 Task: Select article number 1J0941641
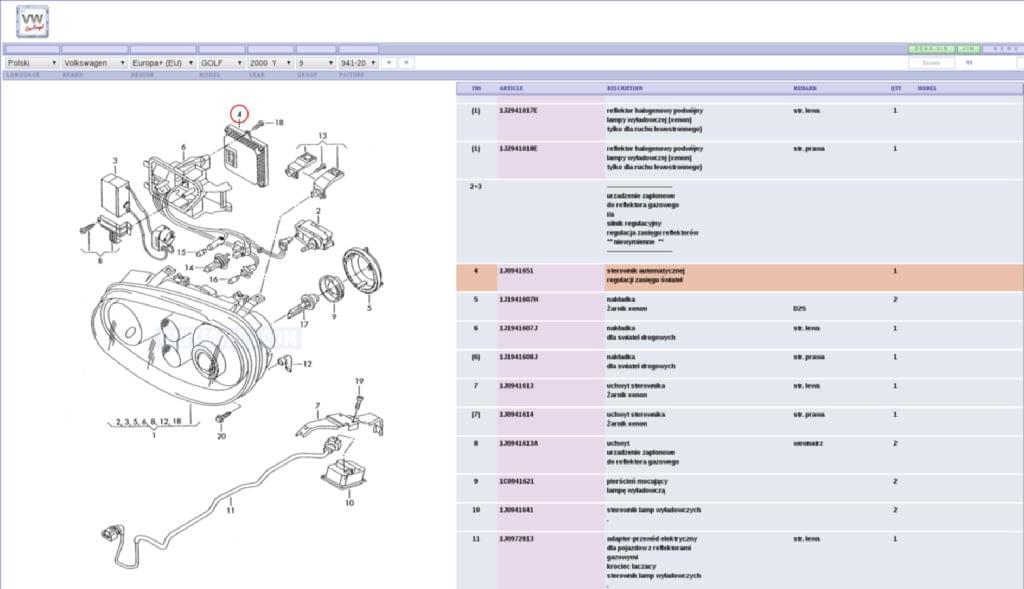(516, 510)
